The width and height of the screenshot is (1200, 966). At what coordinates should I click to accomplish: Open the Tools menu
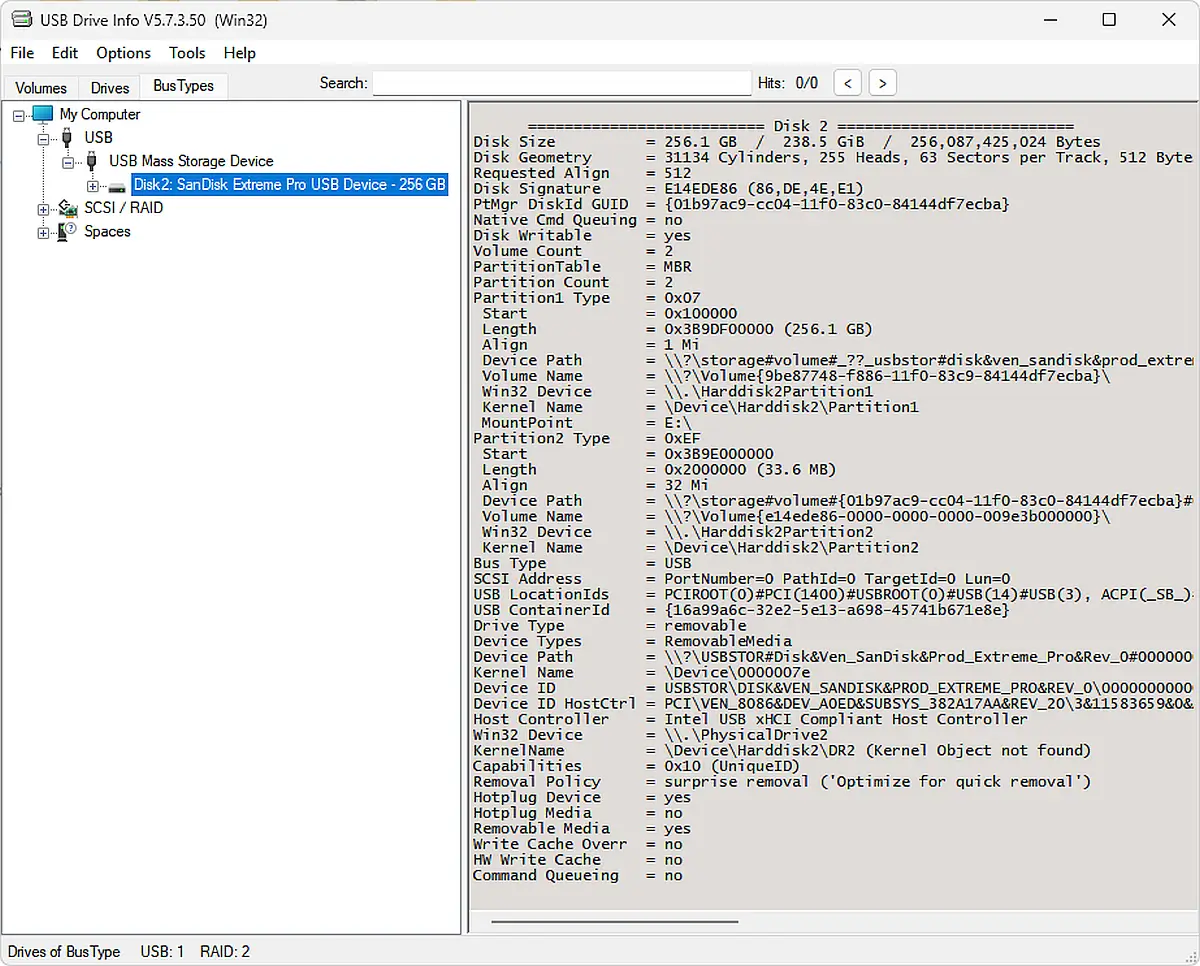(x=187, y=53)
